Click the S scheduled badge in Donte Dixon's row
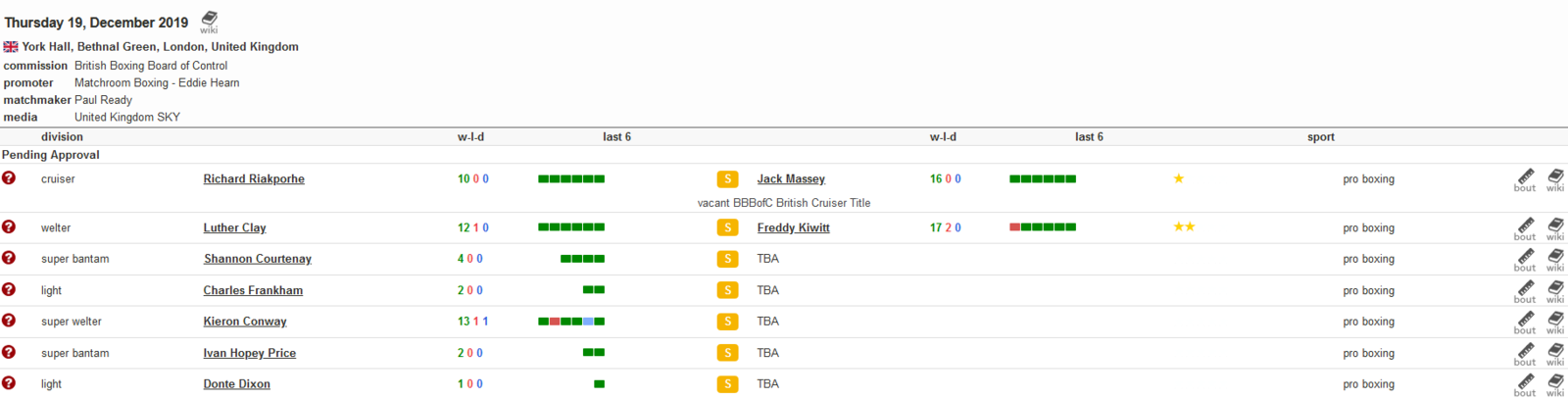 (727, 384)
